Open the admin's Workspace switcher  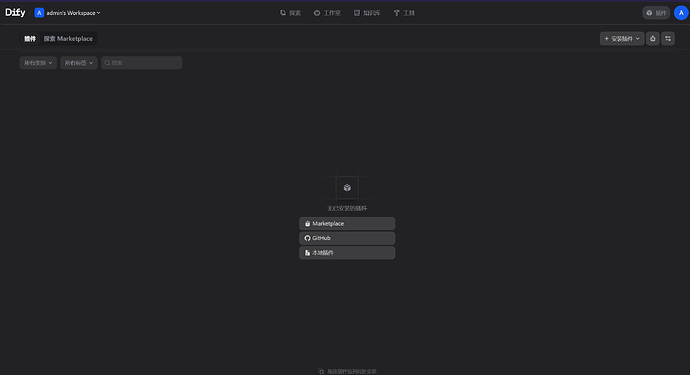point(67,13)
